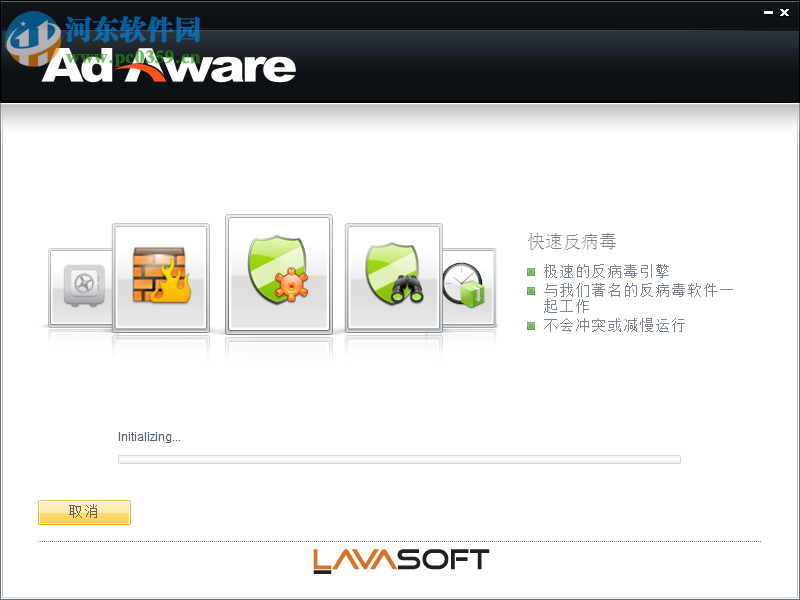Image resolution: width=800 pixels, height=600 pixels.
Task: Expand the rightmost feature panel
Action: (466, 283)
